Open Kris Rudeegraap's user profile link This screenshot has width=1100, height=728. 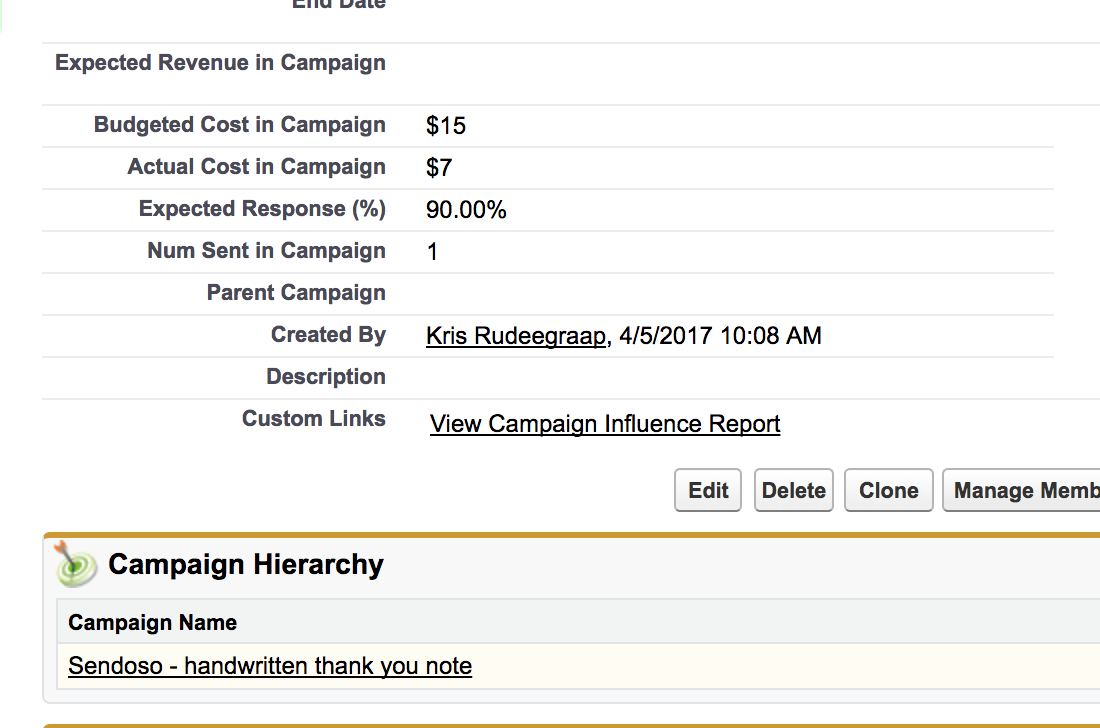click(516, 336)
